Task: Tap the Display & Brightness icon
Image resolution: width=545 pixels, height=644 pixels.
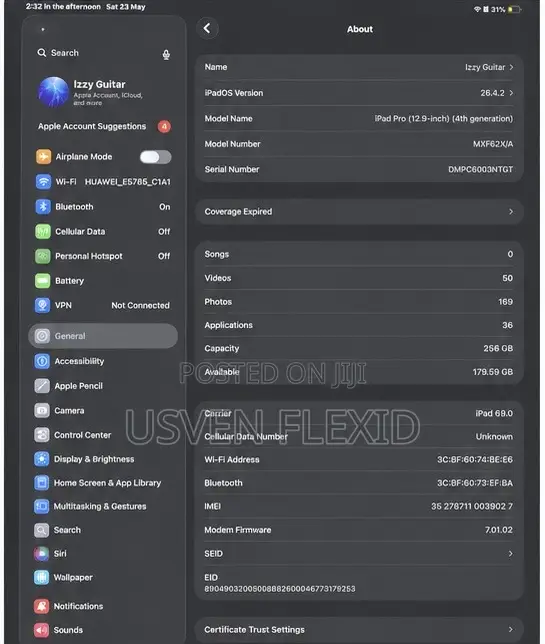Action: click(x=41, y=459)
